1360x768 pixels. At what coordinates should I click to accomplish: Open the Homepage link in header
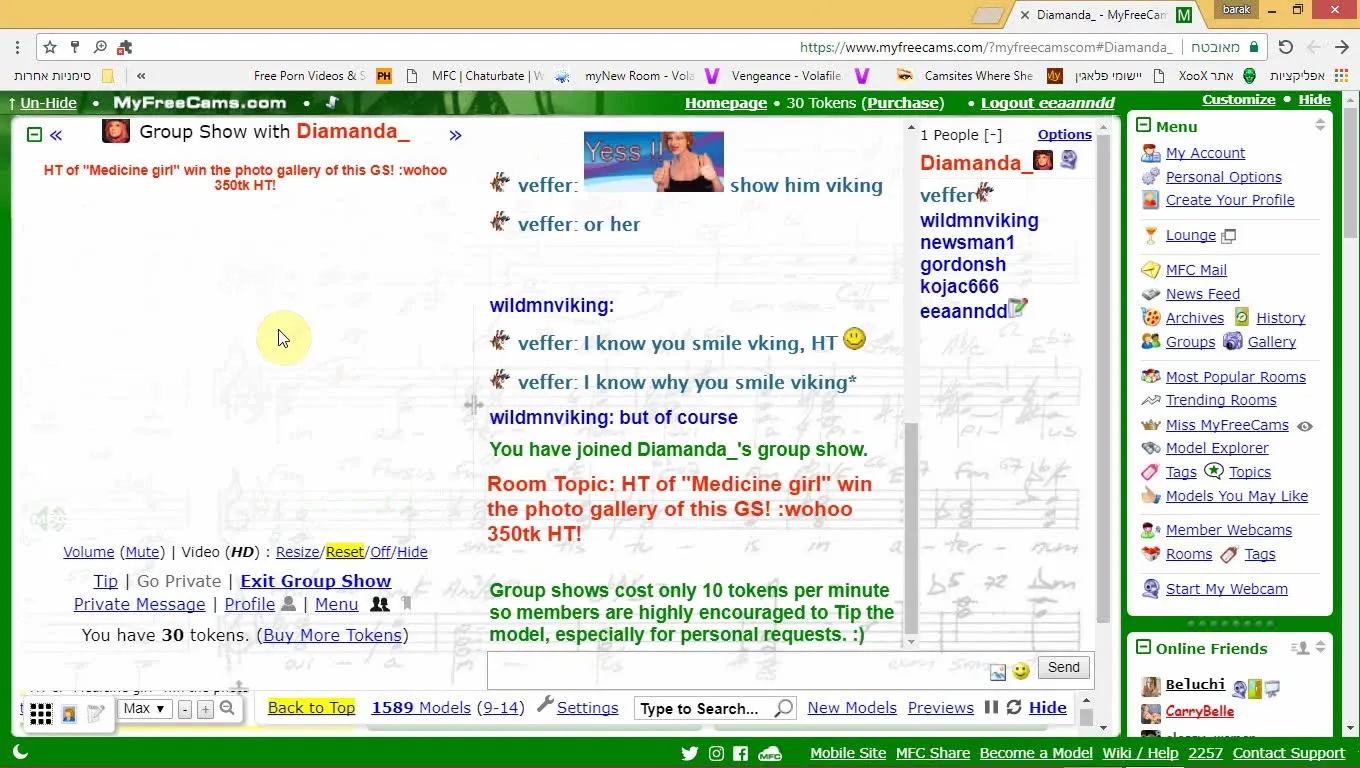725,103
